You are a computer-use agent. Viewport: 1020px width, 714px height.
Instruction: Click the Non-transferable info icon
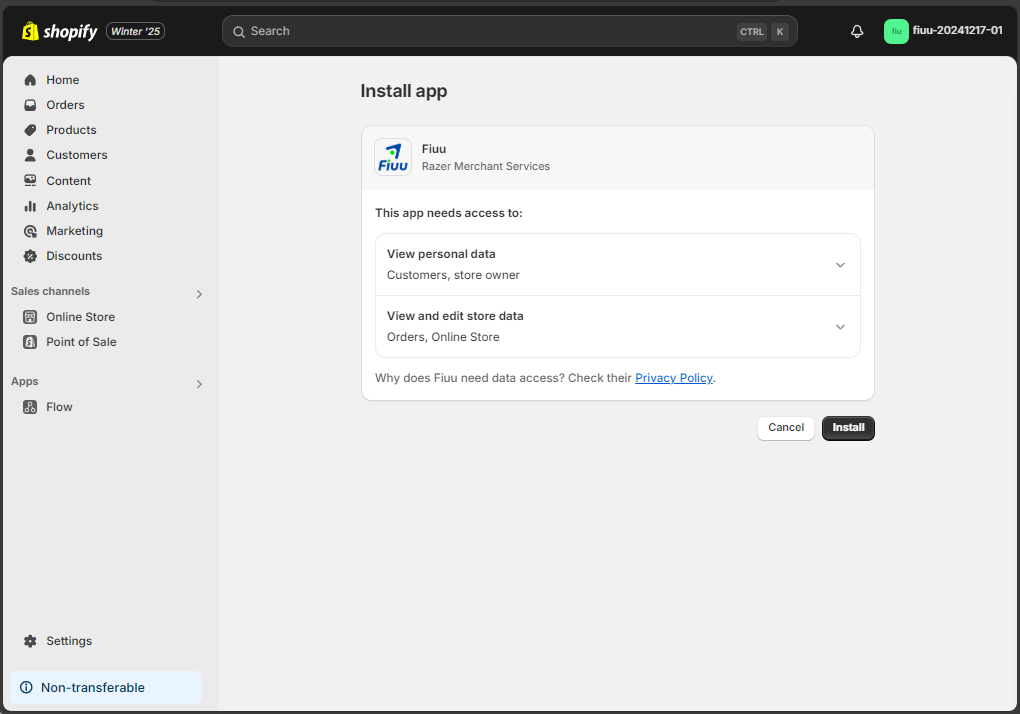tap(26, 687)
